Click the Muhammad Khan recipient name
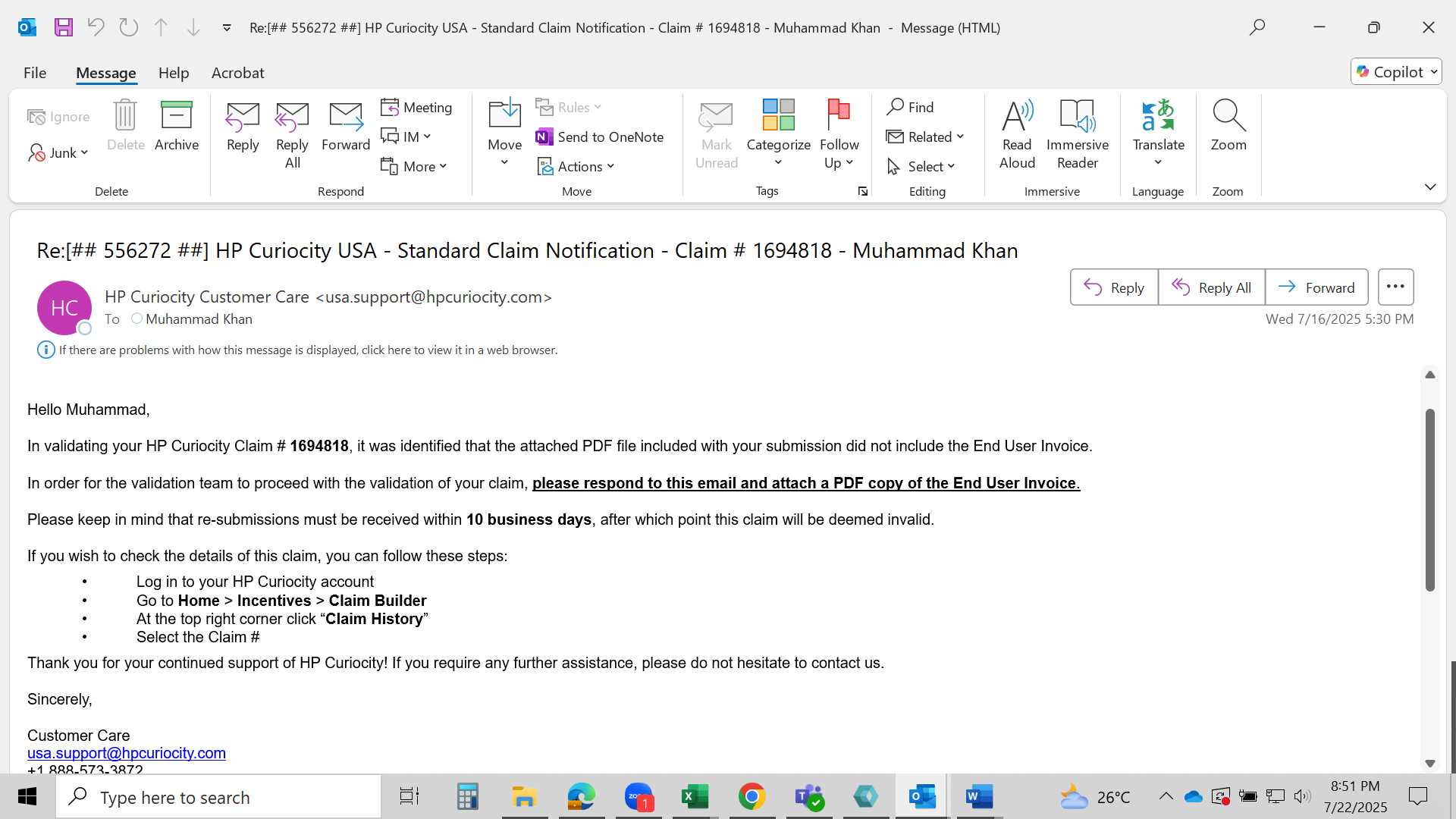 click(199, 319)
